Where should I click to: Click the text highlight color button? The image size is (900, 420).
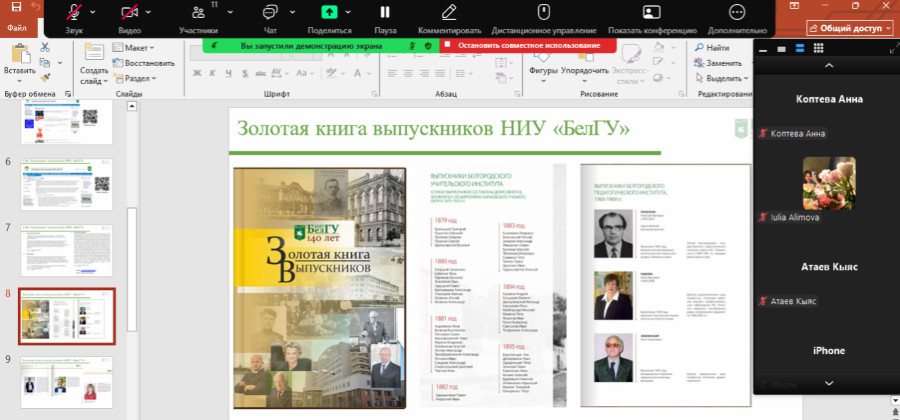click(x=331, y=73)
